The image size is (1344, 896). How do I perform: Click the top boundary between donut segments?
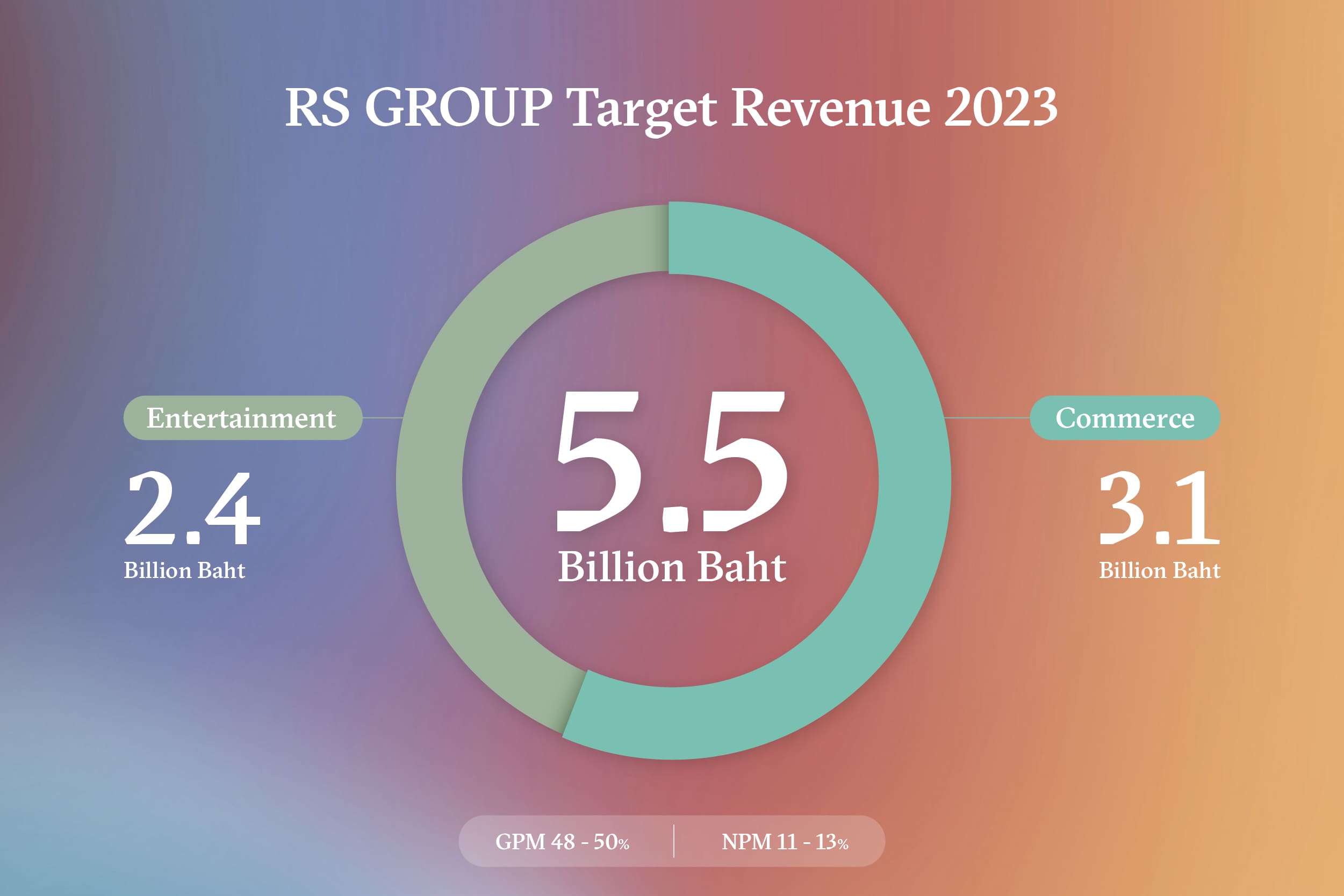(x=669, y=238)
